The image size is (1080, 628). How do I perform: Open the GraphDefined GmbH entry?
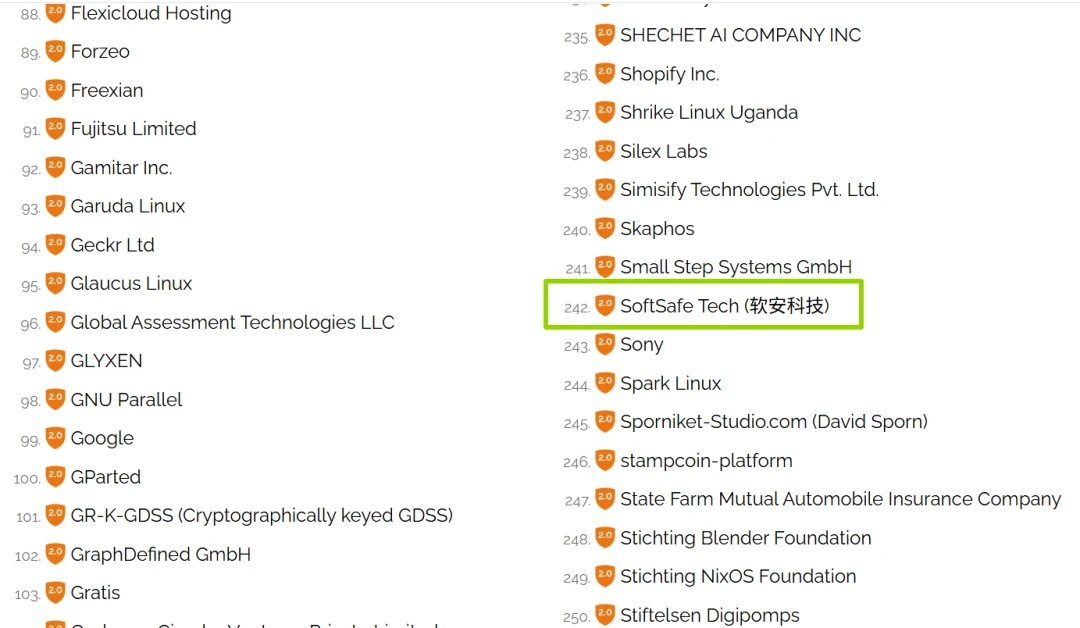click(160, 554)
